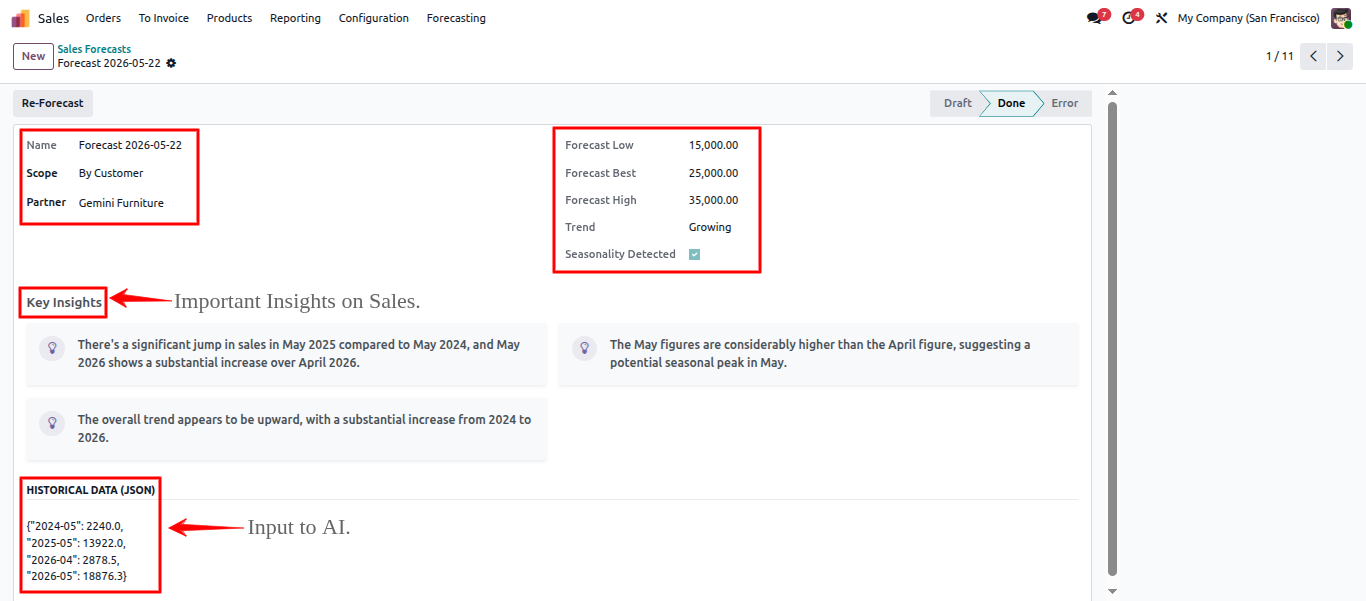Open the user avatar menu
The height and width of the screenshot is (601, 1366).
click(1341, 18)
